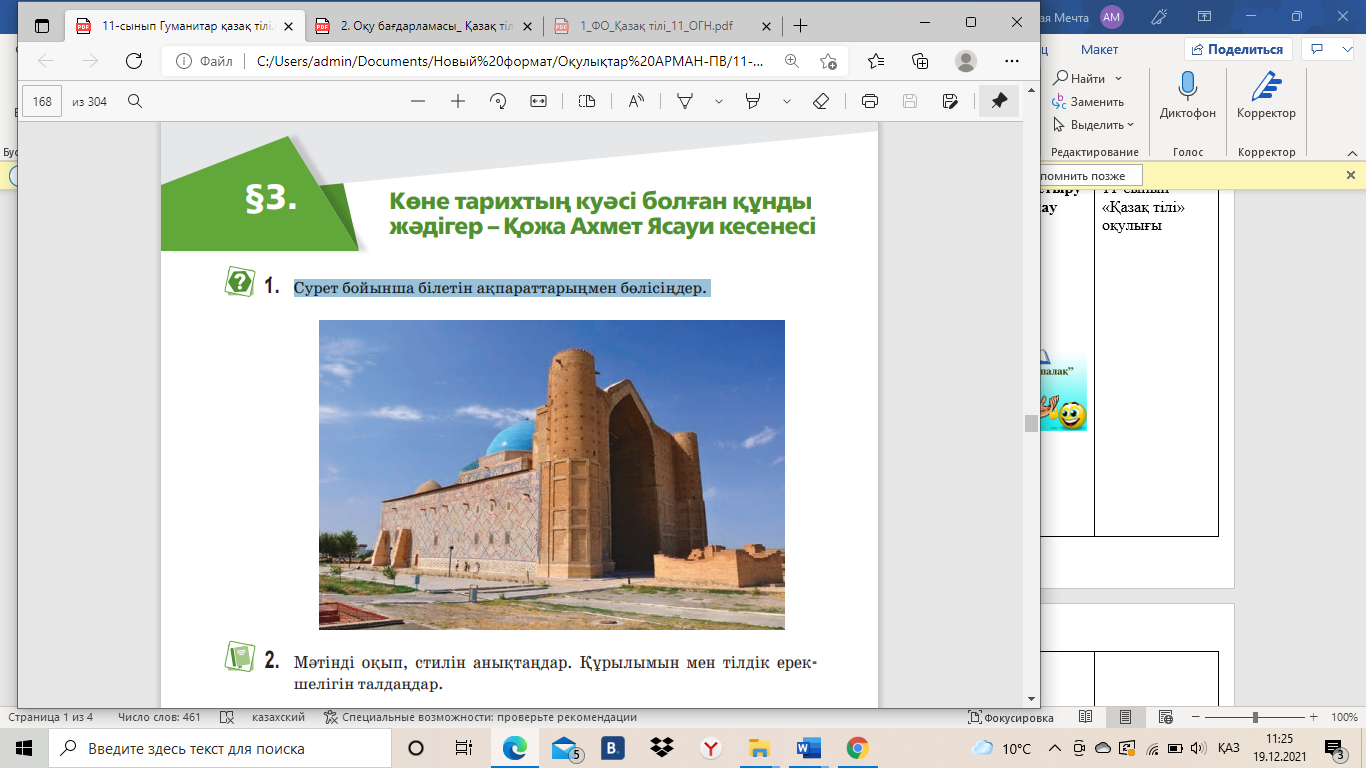Click the Find magnifier in PDF toolbar
This screenshot has height=768, width=1366.
[135, 101]
